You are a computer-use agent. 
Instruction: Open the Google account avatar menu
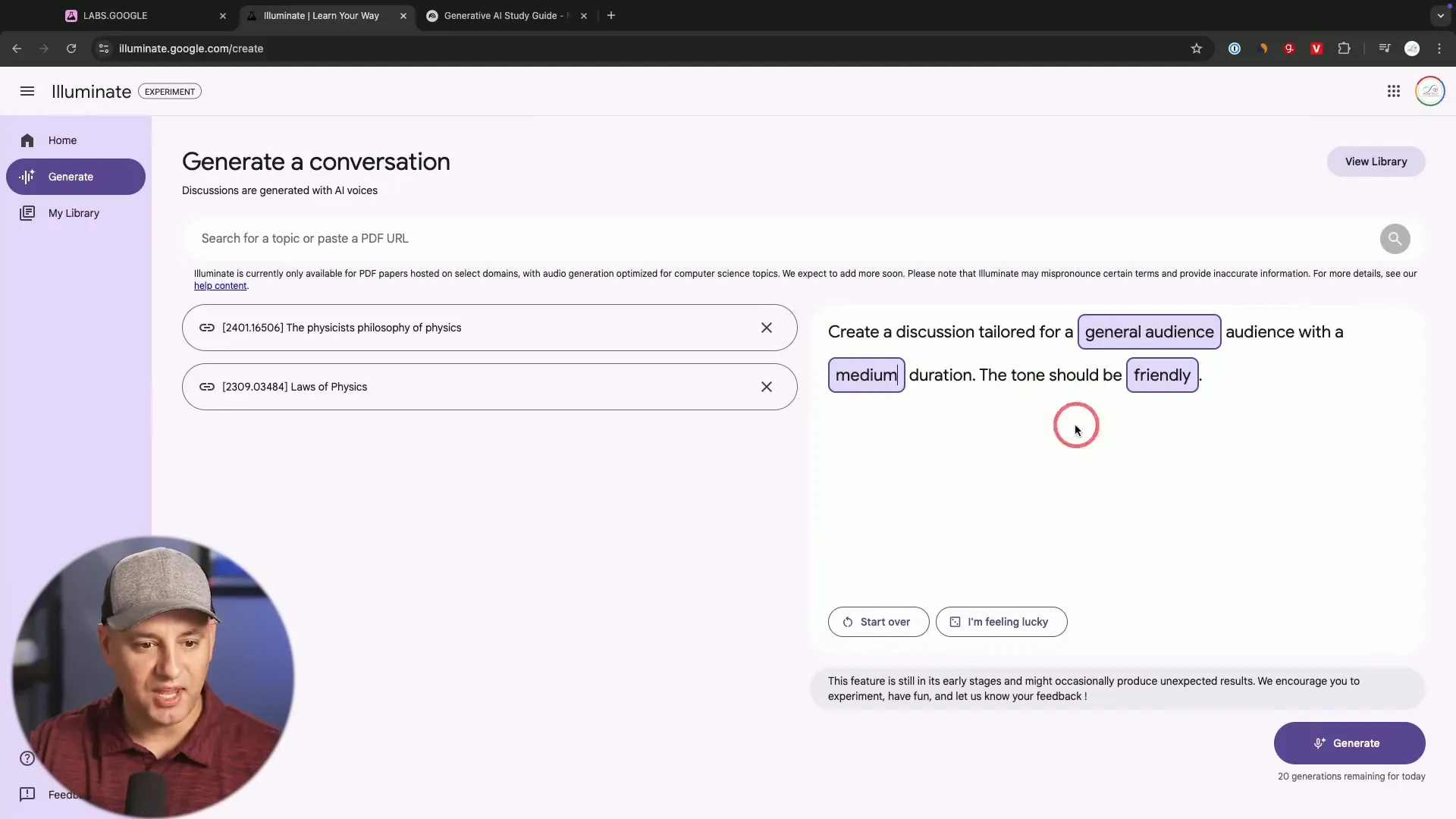1429,91
